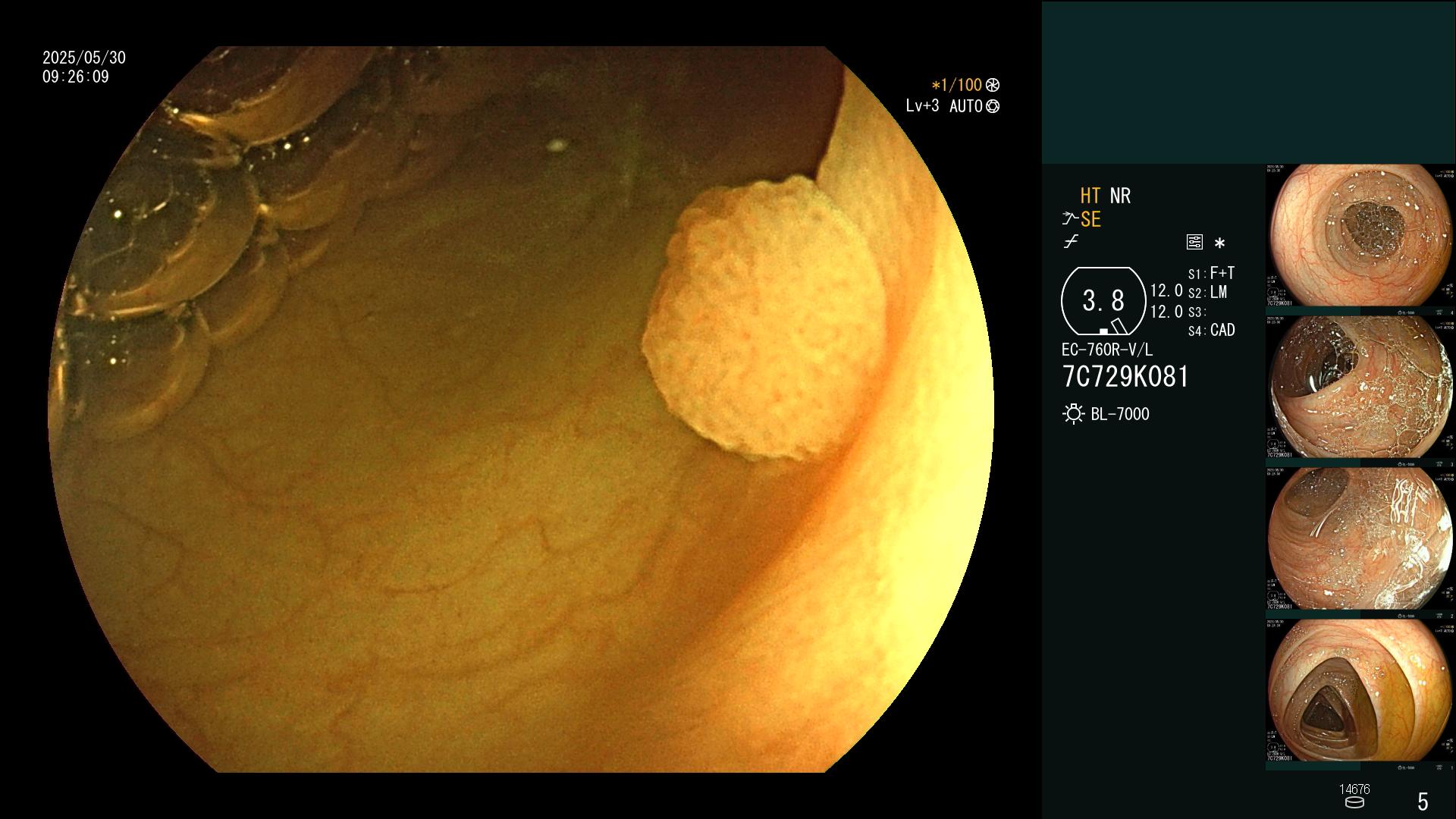Open the first captured thumbnail with bubbly lumen
Screen dimensions: 1456x819
click(1360, 236)
